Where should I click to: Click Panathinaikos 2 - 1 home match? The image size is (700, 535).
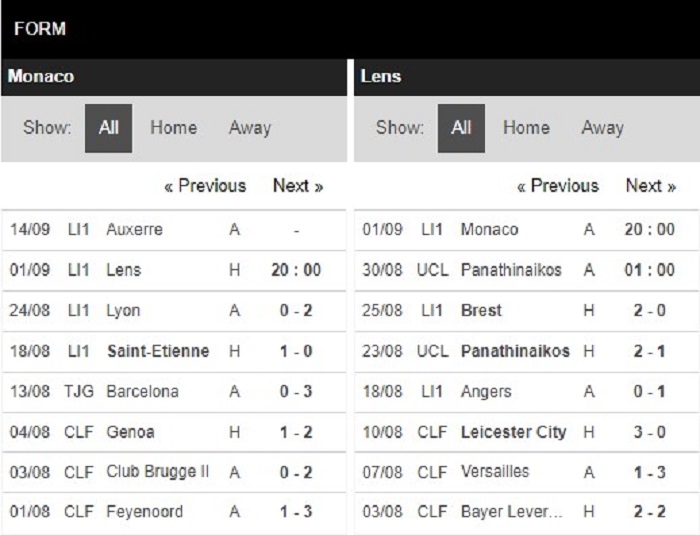coord(526,351)
